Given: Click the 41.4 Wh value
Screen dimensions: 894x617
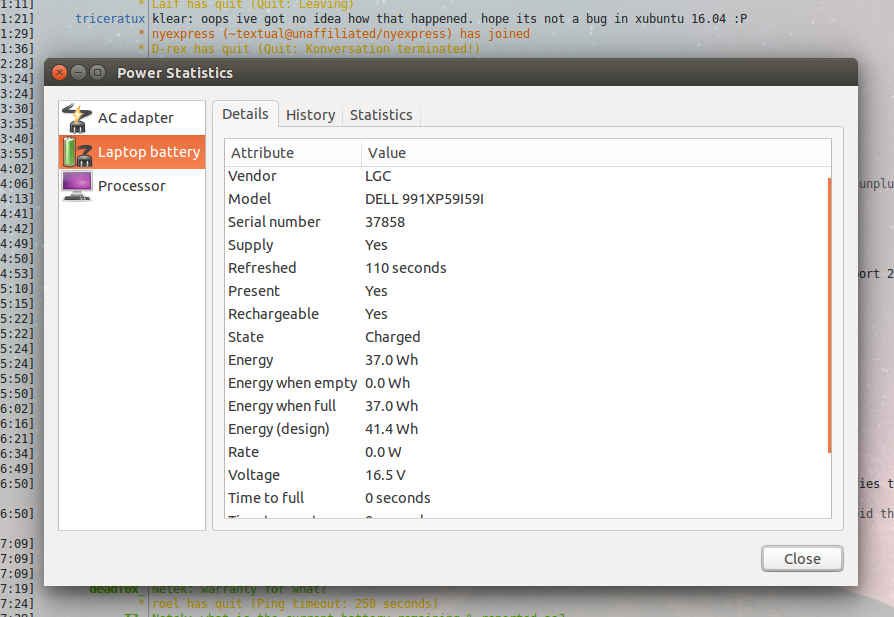Looking at the screenshot, I should [x=391, y=429].
